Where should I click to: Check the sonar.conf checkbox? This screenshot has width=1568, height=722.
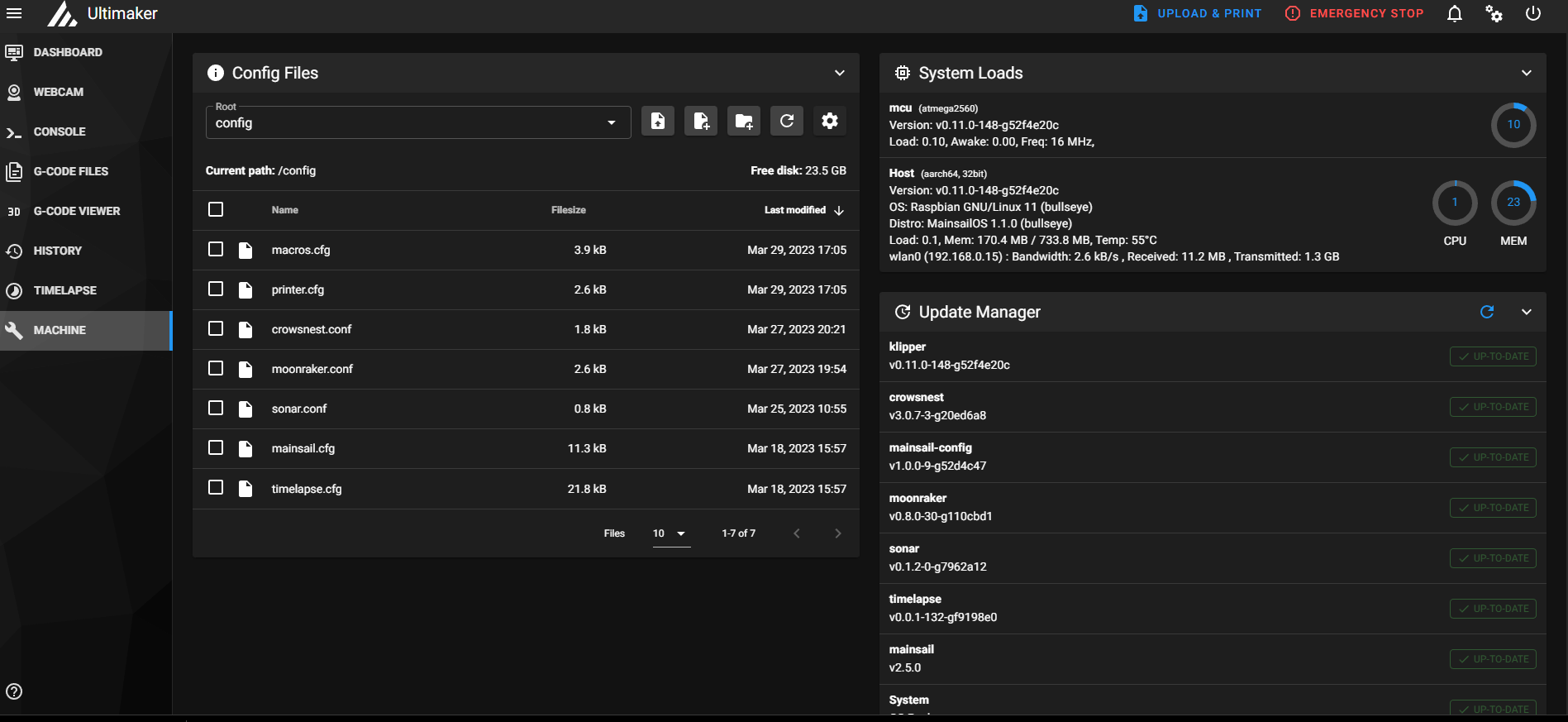pos(216,408)
